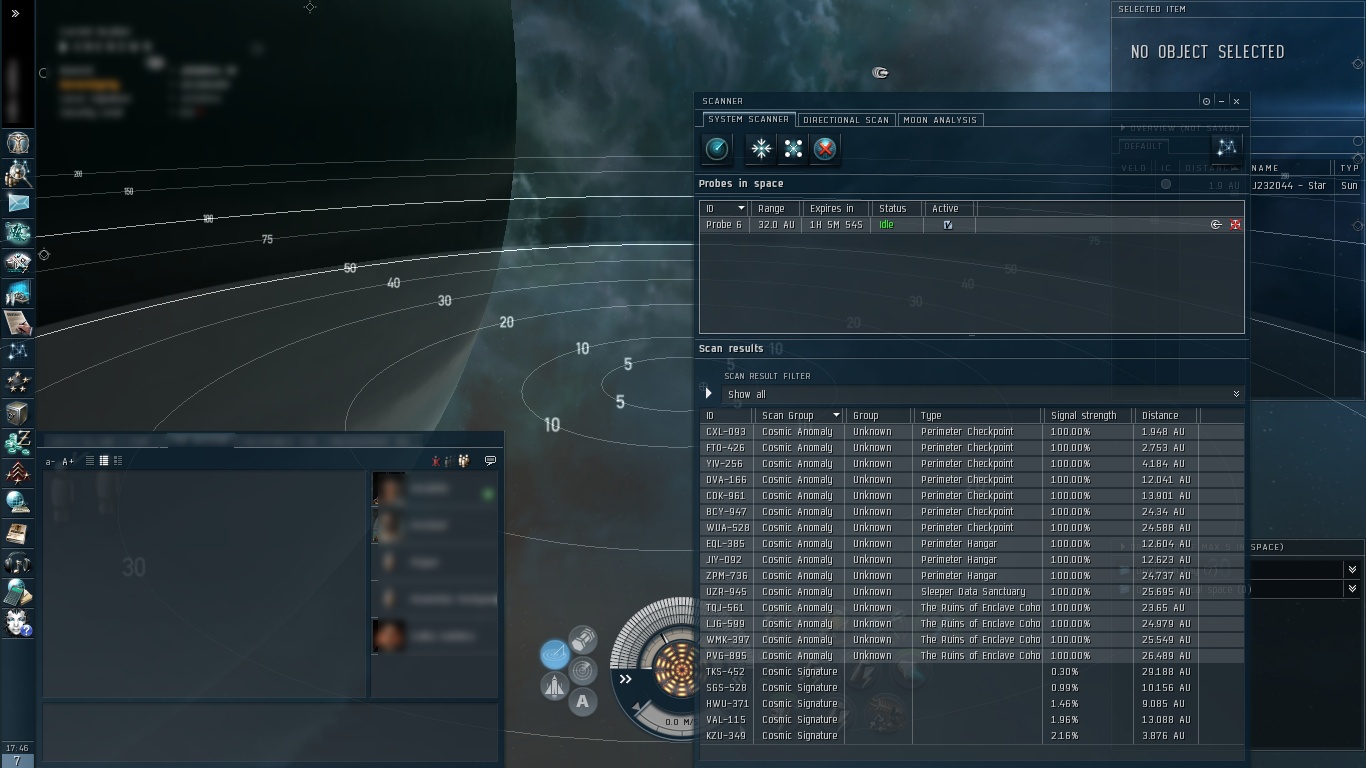Viewport: 1366px width, 768px height.
Task: Select the KZU-349 Cosmic Signature row
Action: click(x=972, y=736)
